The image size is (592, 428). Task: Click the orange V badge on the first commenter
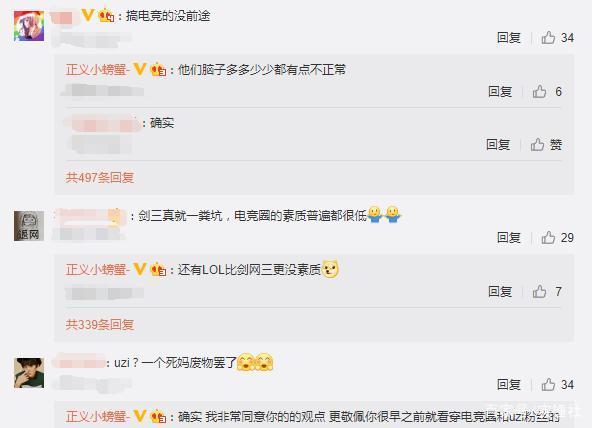[88, 15]
